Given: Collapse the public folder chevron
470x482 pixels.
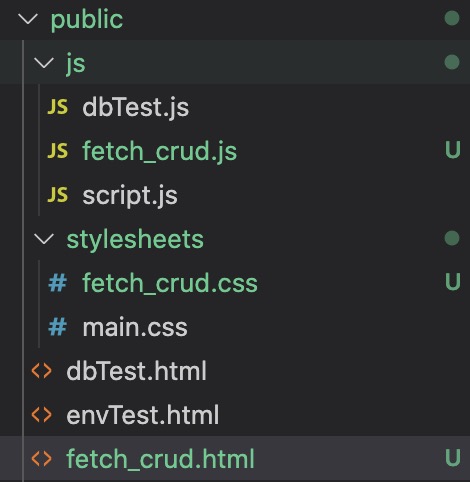Looking at the screenshot, I should pos(28,19).
